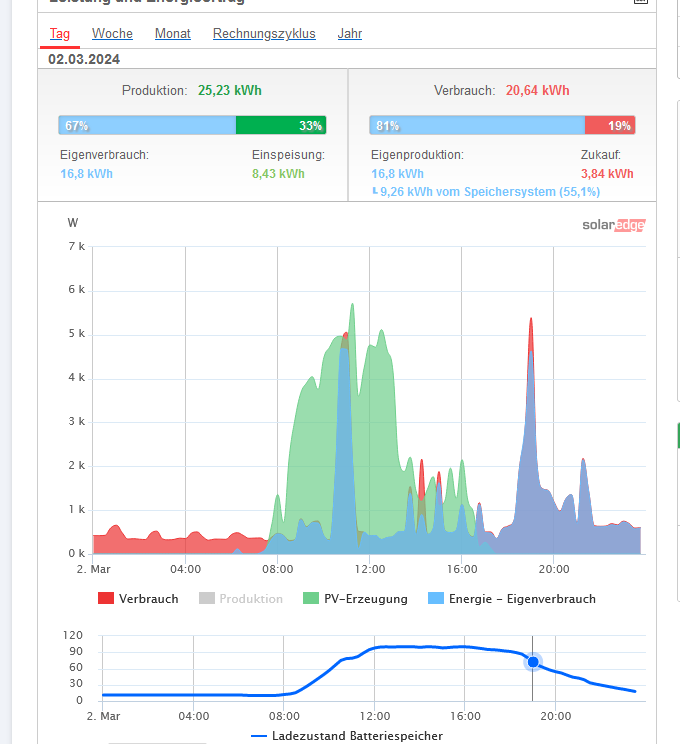
Task: Click the solaredge logo in chart
Action: pyautogui.click(x=614, y=225)
